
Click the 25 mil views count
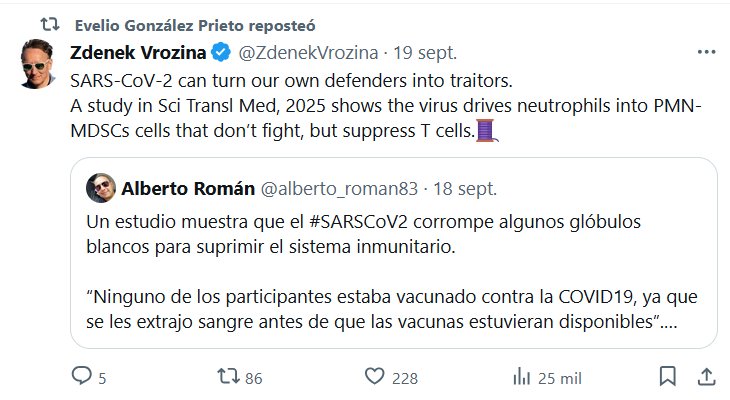coord(560,377)
